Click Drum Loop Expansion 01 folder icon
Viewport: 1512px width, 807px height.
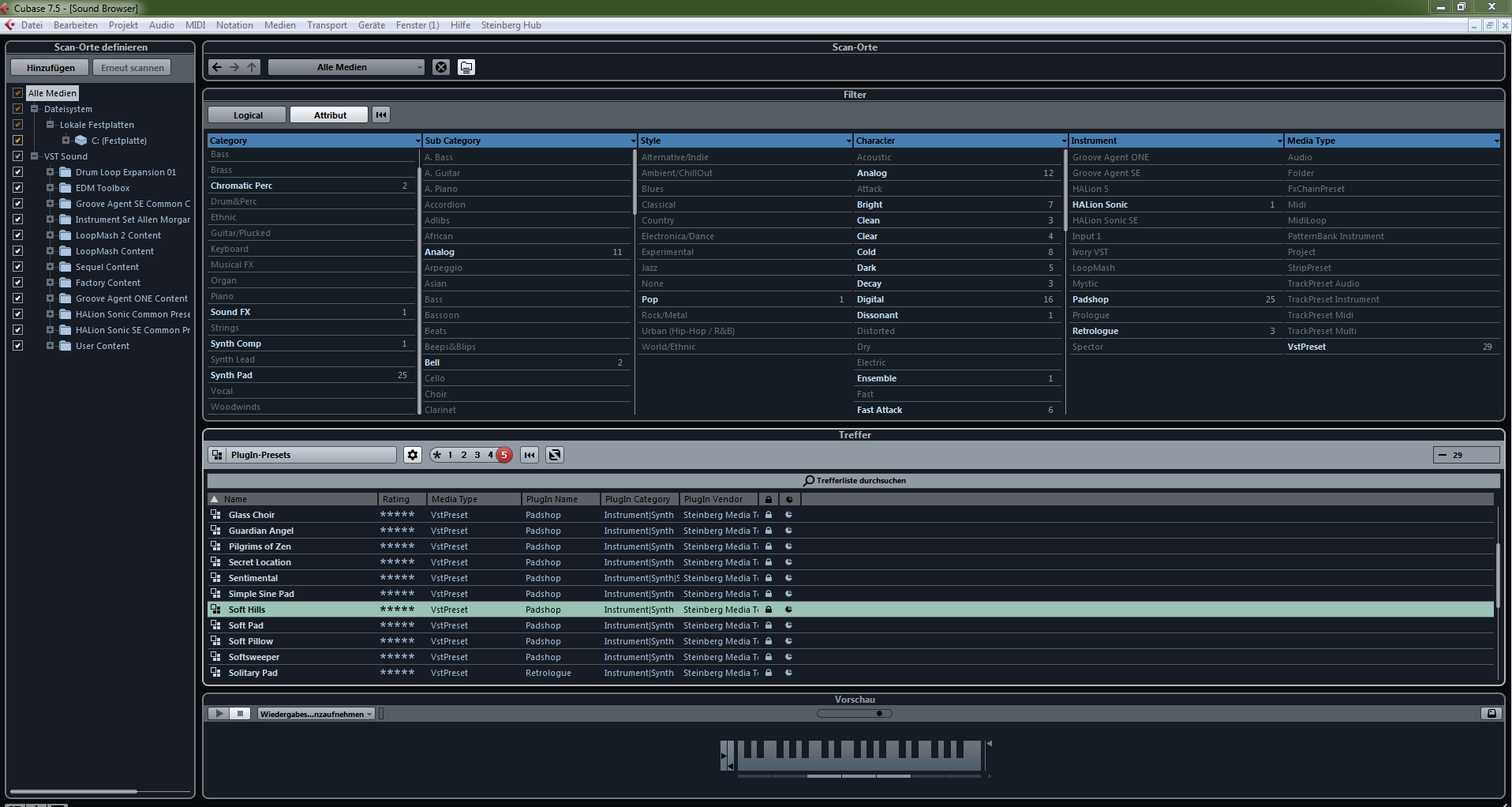(65, 172)
